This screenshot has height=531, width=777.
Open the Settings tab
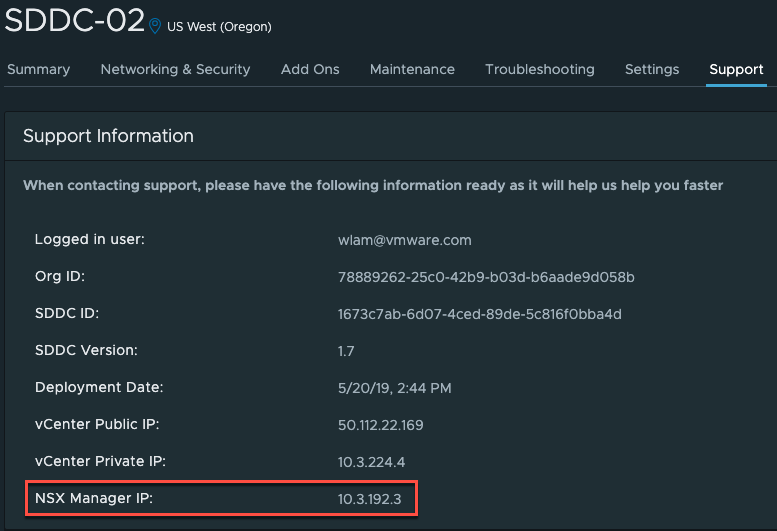[x=652, y=69]
